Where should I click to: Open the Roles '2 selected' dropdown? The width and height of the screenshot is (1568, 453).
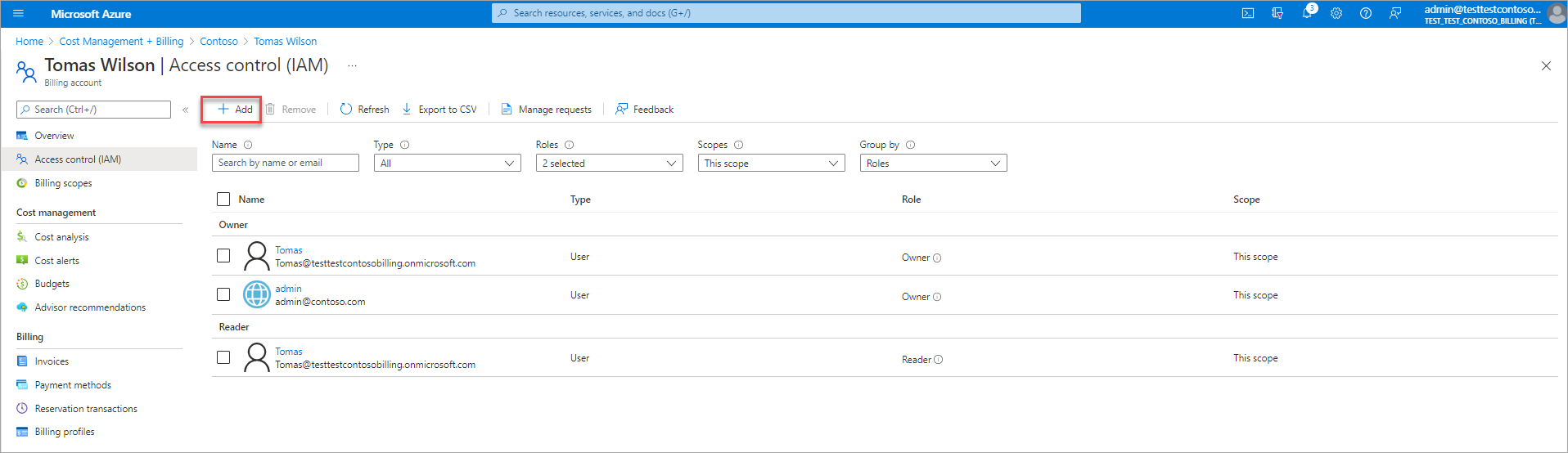pos(609,164)
